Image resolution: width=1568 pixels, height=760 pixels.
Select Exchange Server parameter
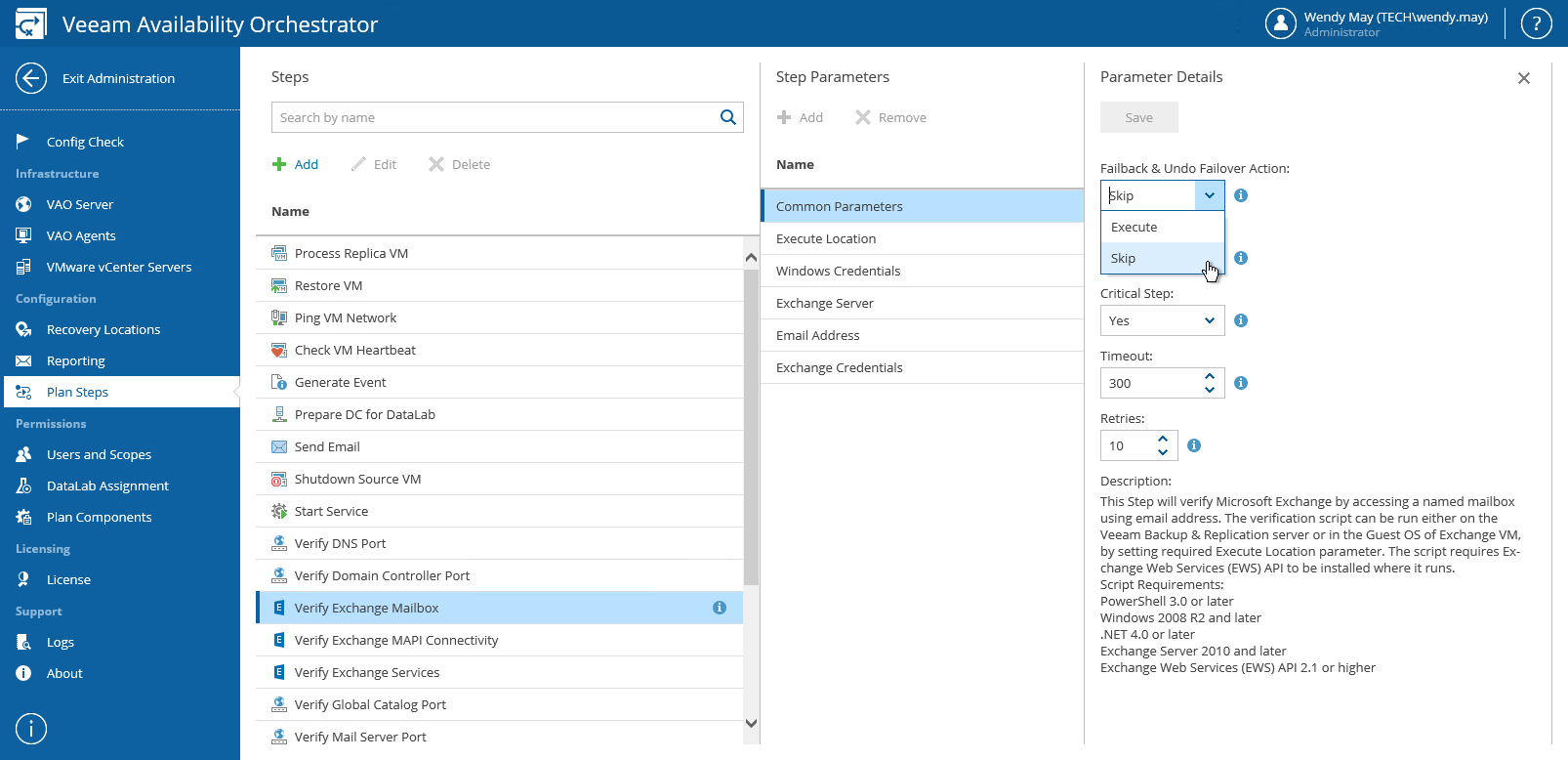[x=923, y=303]
